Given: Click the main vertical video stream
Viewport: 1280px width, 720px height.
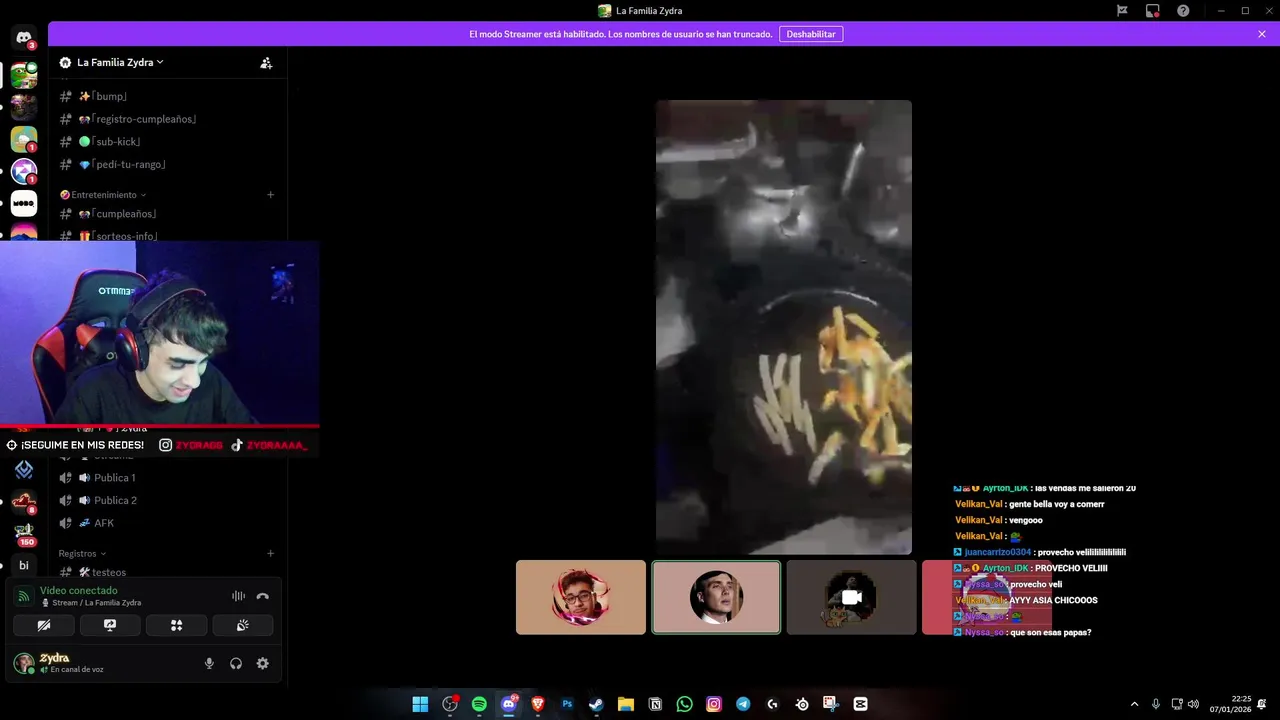Looking at the screenshot, I should (784, 327).
